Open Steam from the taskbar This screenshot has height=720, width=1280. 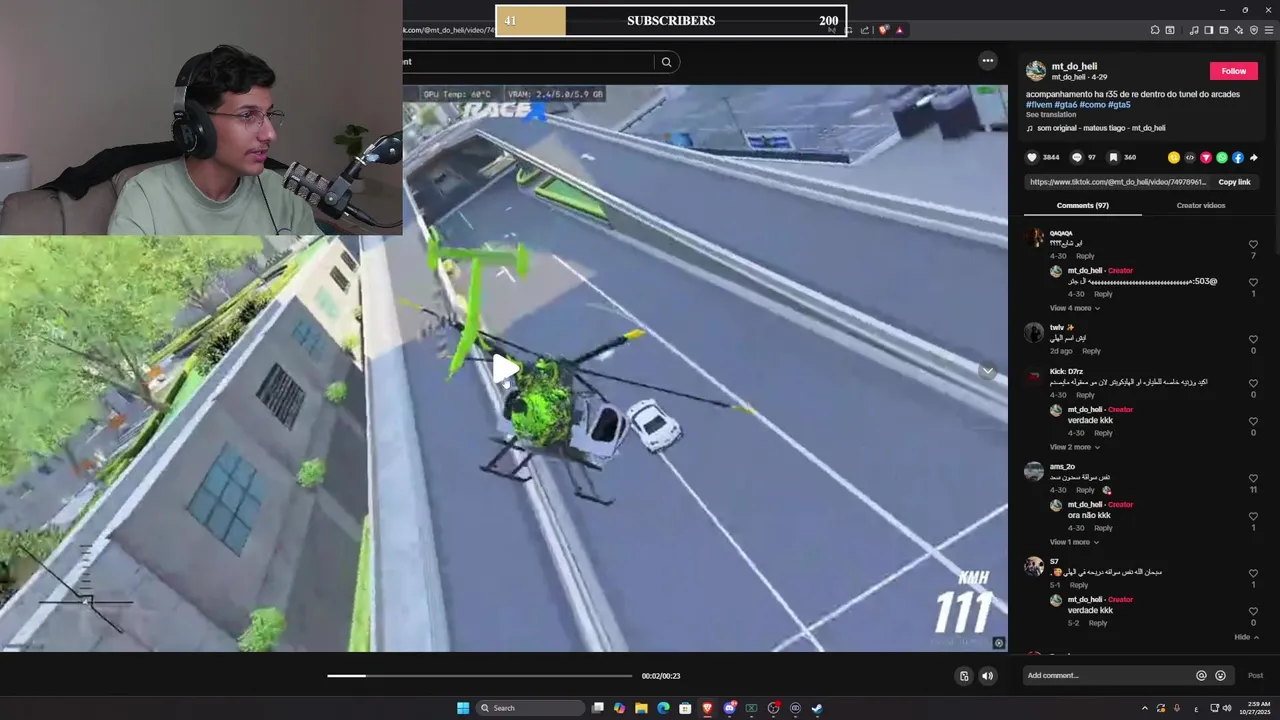coord(817,708)
